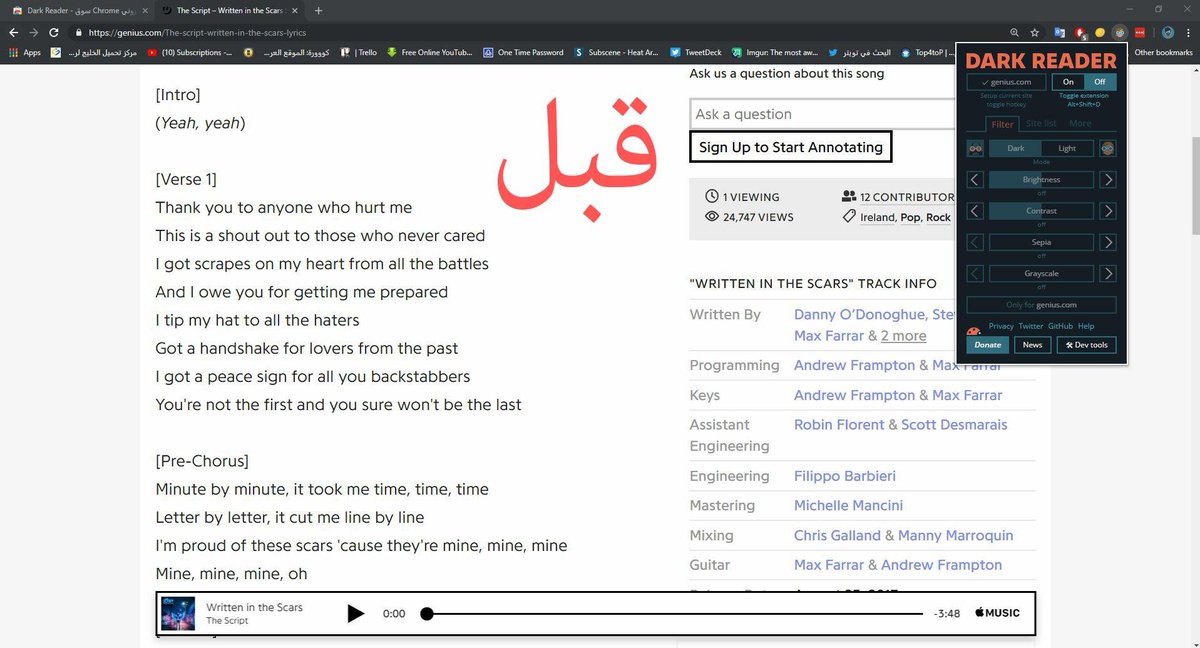The width and height of the screenshot is (1200, 648).
Task: Click the red extension icon in toolbar
Action: pos(1081,32)
